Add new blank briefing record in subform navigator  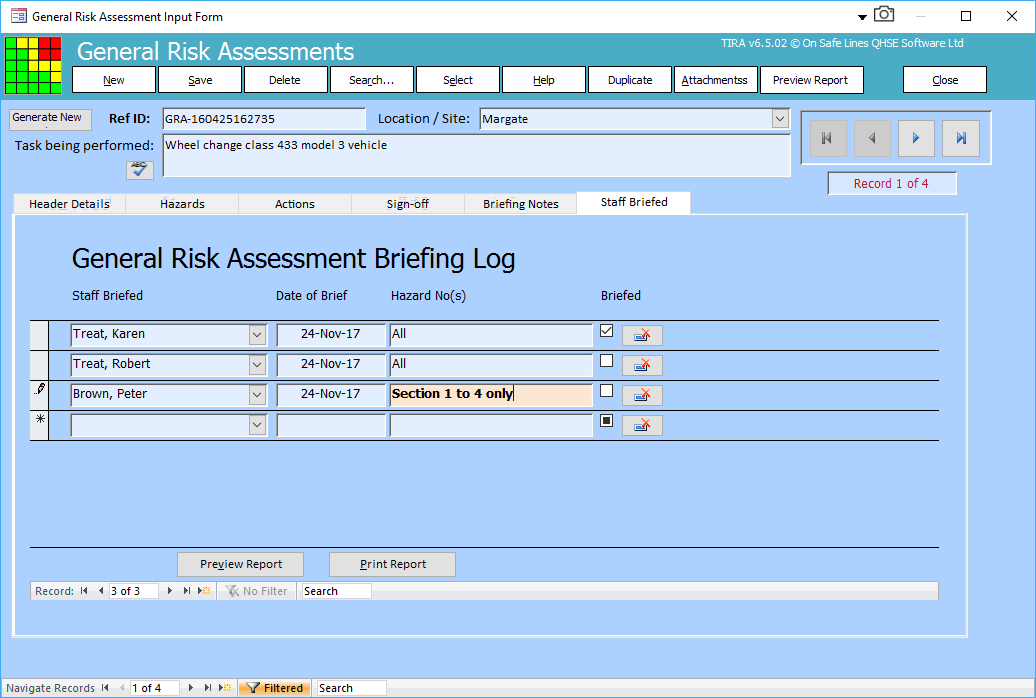[204, 591]
